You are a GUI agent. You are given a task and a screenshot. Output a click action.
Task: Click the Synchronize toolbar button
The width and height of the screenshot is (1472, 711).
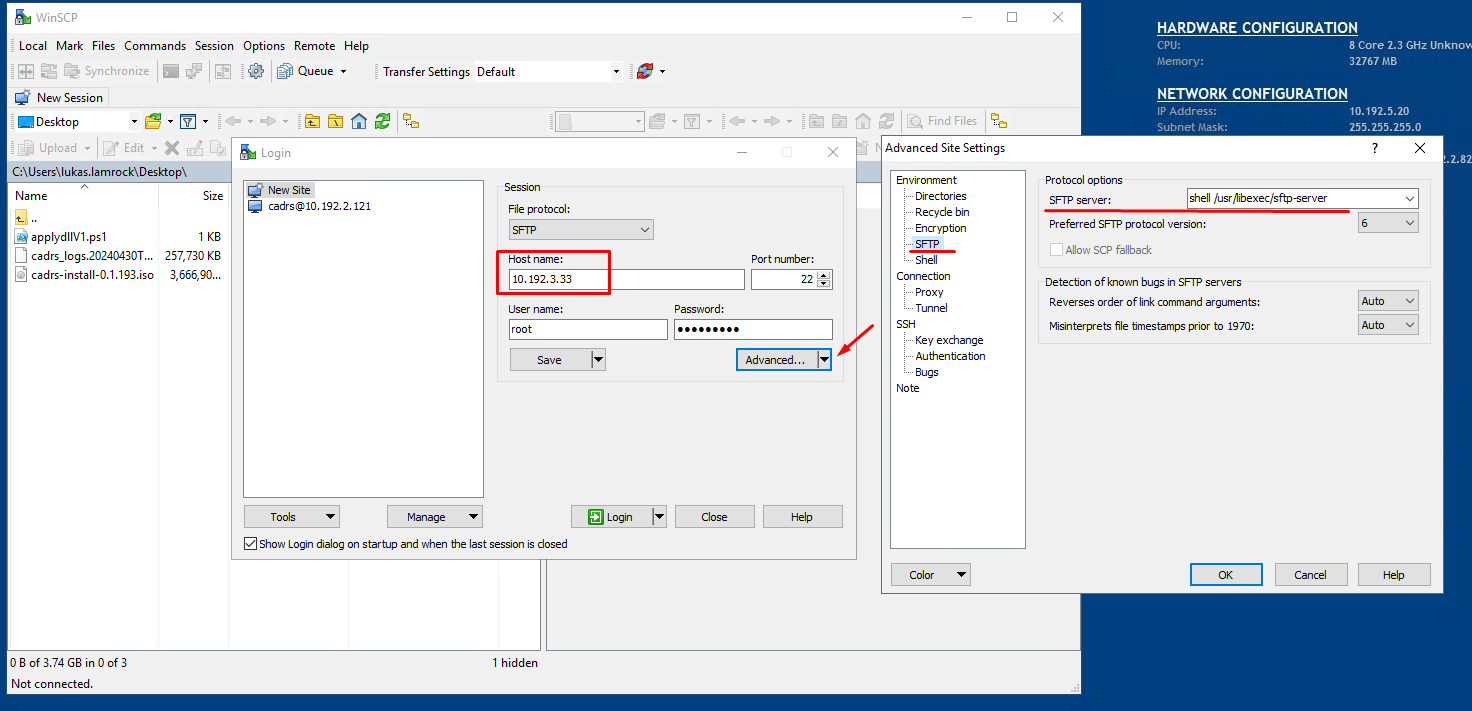[107, 71]
